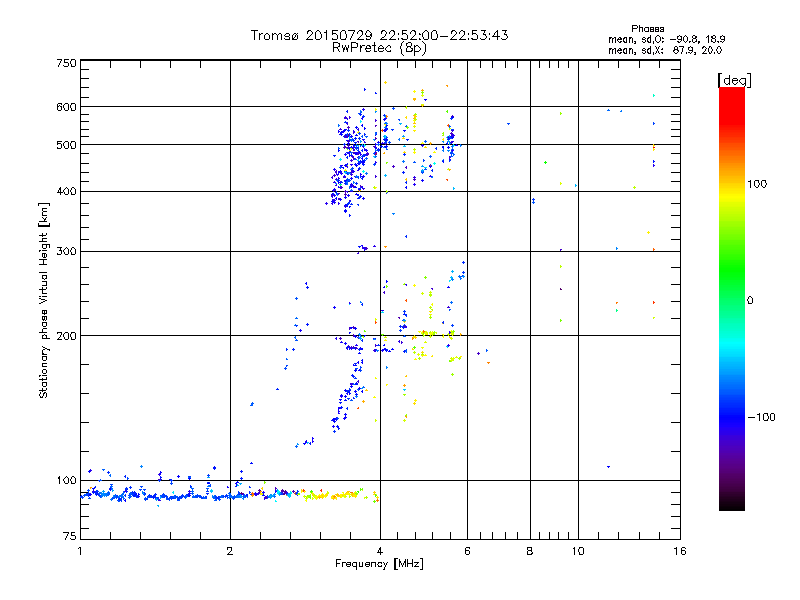Click the colorbar tick label '100'
Screen dimensions: 800x600
757,184
